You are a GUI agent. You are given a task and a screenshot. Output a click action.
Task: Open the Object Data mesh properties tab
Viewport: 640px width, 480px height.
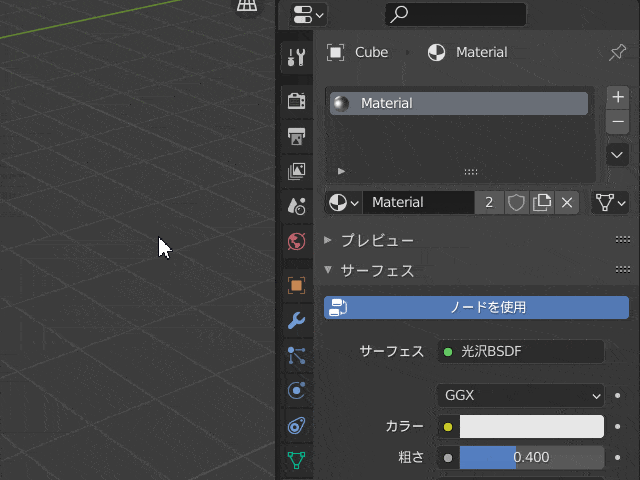pyautogui.click(x=296, y=460)
